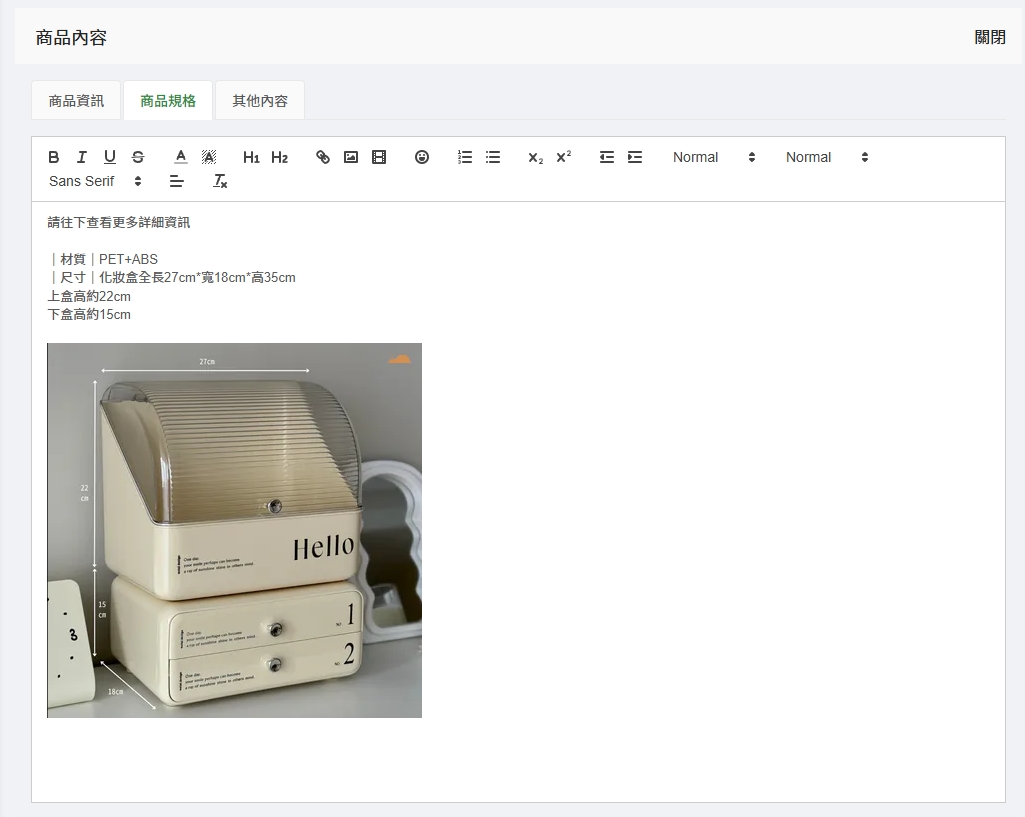Toggle bold formatting in the editor toolbar

click(54, 157)
